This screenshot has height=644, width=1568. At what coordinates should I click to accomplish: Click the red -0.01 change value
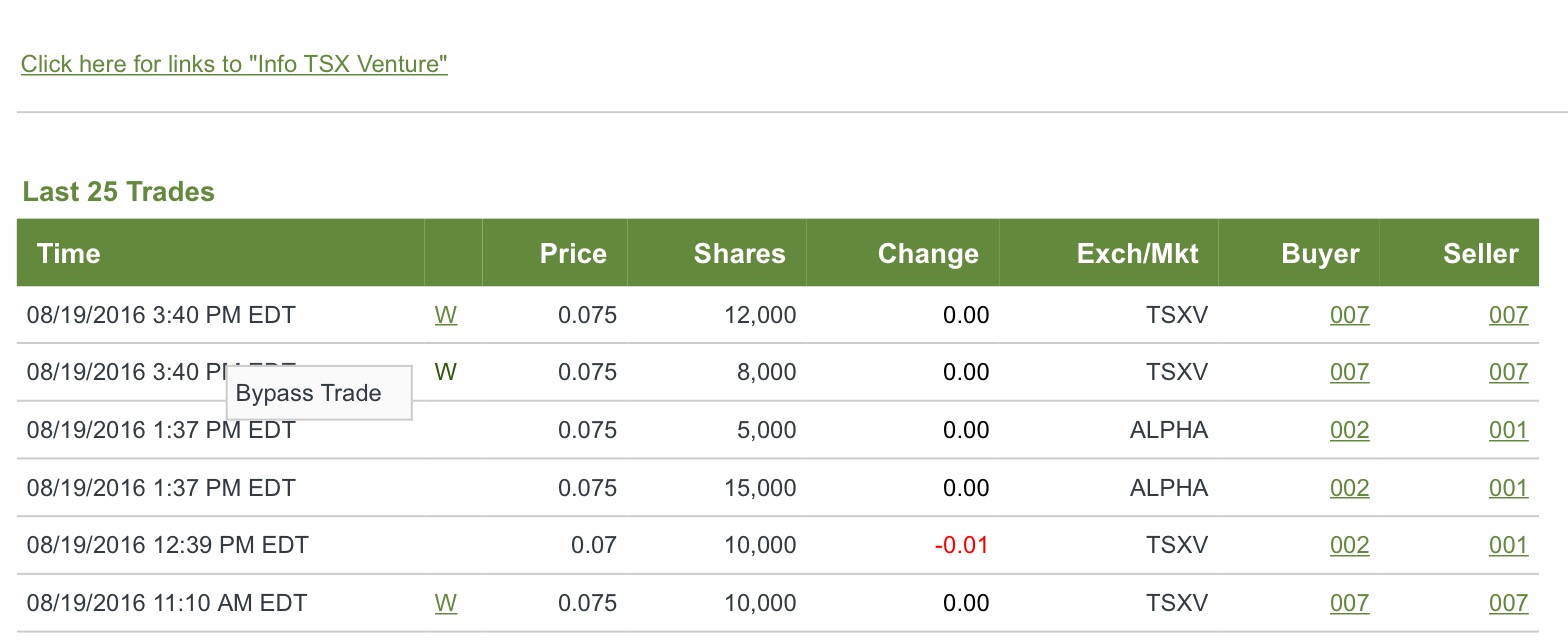tap(961, 545)
